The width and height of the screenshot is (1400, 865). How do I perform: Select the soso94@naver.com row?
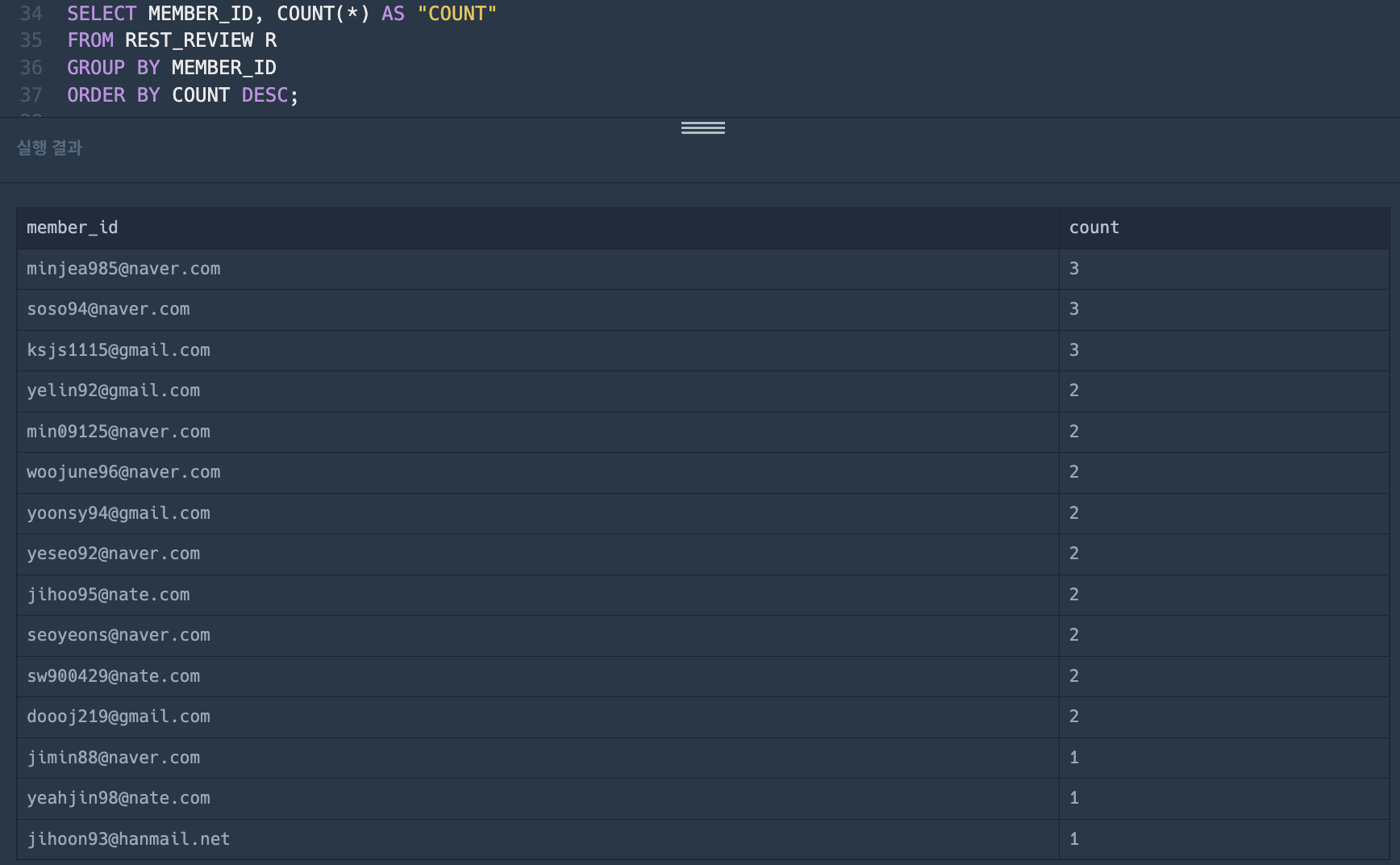click(108, 309)
